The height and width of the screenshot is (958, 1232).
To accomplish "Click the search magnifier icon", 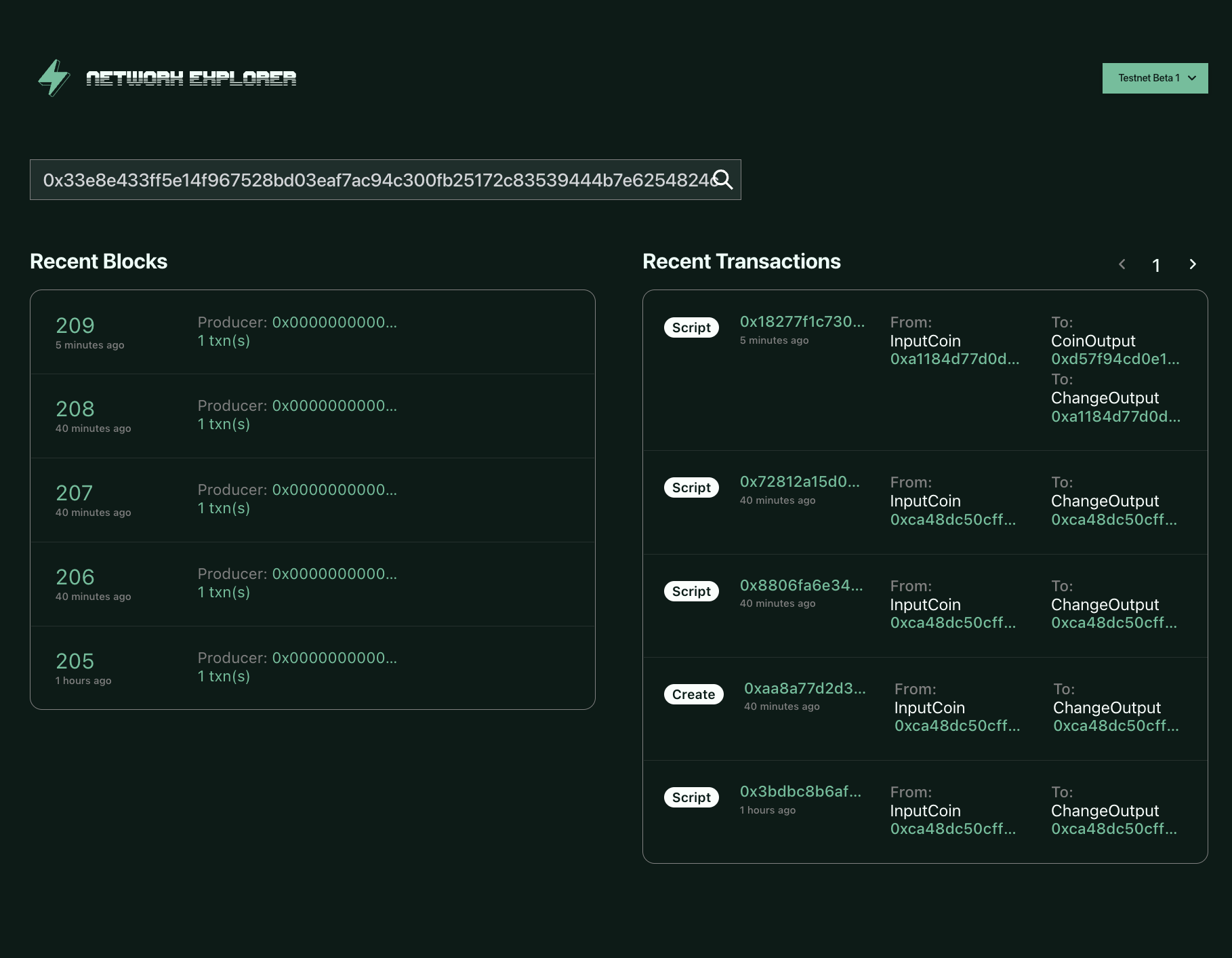I will coord(723,180).
